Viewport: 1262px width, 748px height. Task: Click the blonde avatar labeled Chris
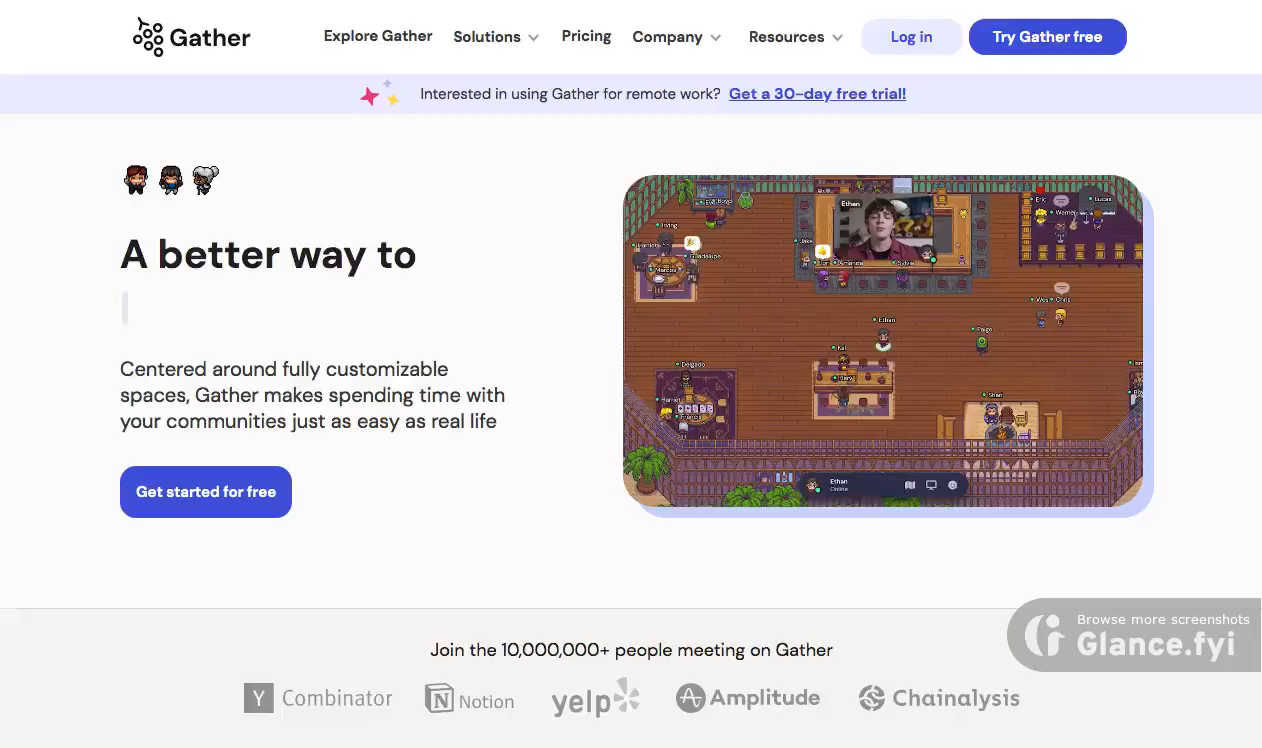(x=1061, y=317)
